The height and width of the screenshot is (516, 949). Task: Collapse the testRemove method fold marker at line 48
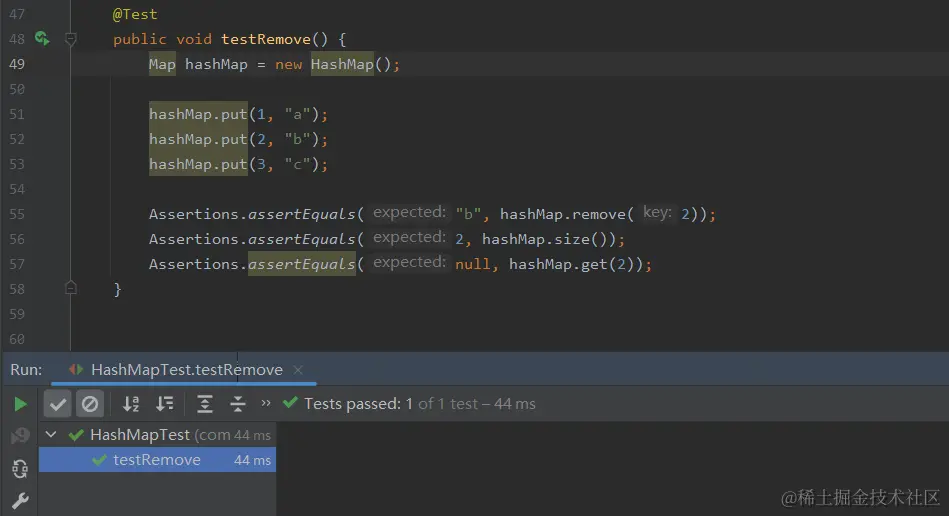pyautogui.click(x=71, y=39)
